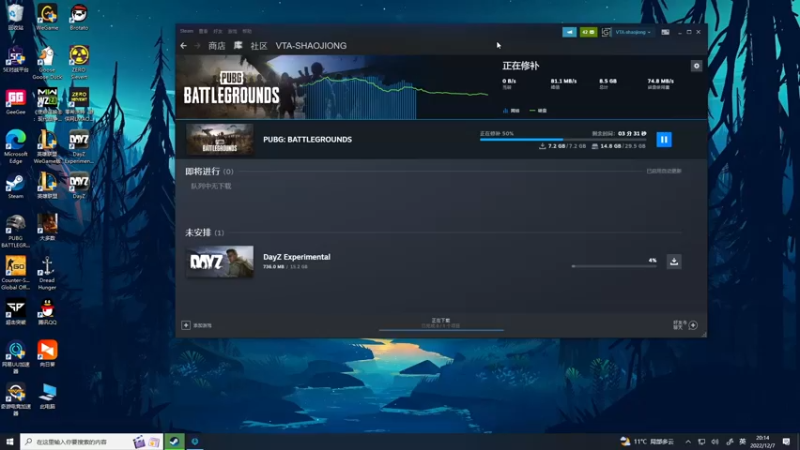The height and width of the screenshot is (450, 800).
Task: Open the Goose Goose Duck desktop icon
Action: [47, 62]
